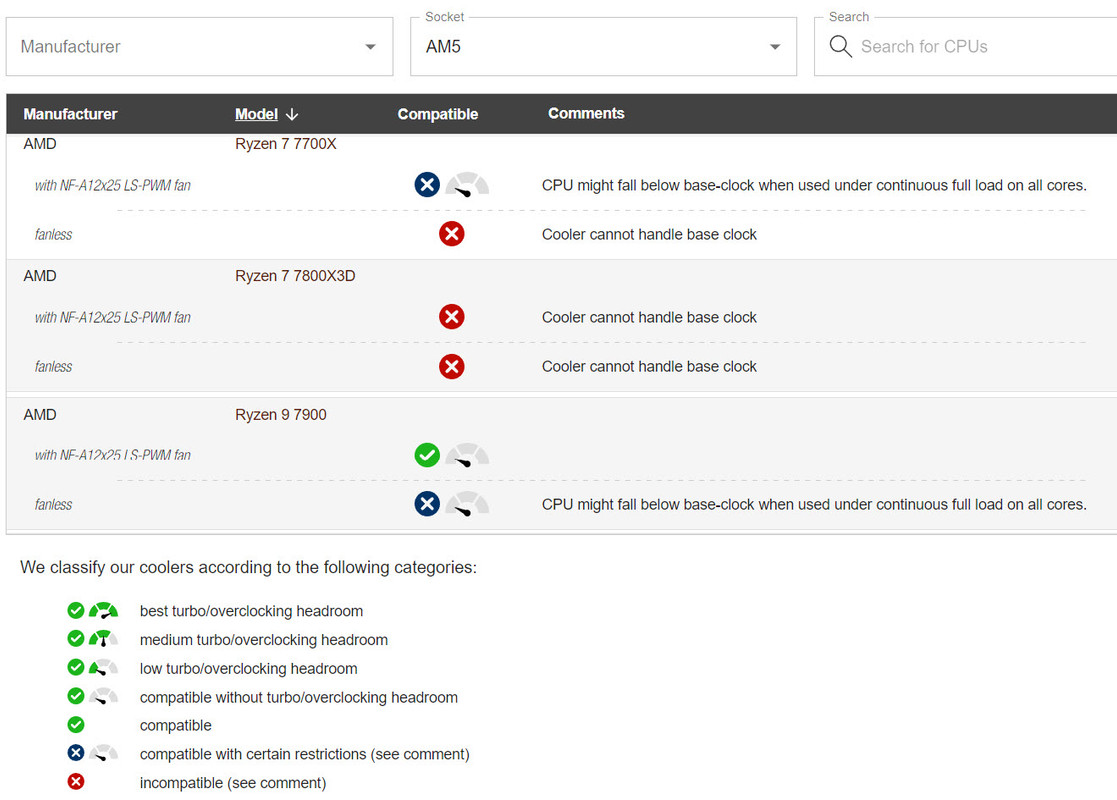Viewport: 1117px width, 800px height.
Task: Click legend gauge icon for certain restrictions
Action: coord(103,753)
